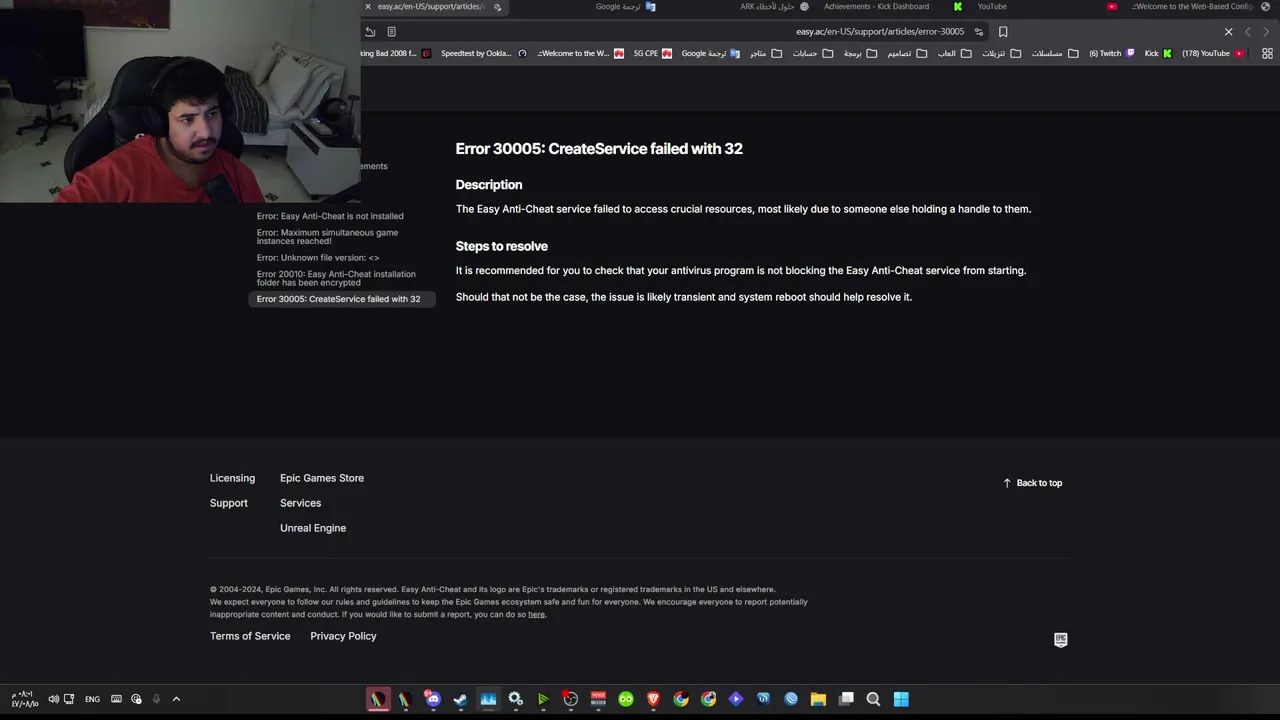Screen dimensions: 1280x720
Task: Open Brave browser from the taskbar
Action: [x=653, y=699]
